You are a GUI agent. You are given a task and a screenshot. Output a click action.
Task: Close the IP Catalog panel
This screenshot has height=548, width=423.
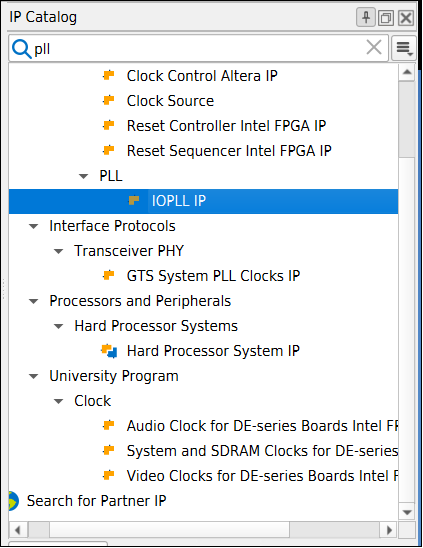(x=406, y=17)
